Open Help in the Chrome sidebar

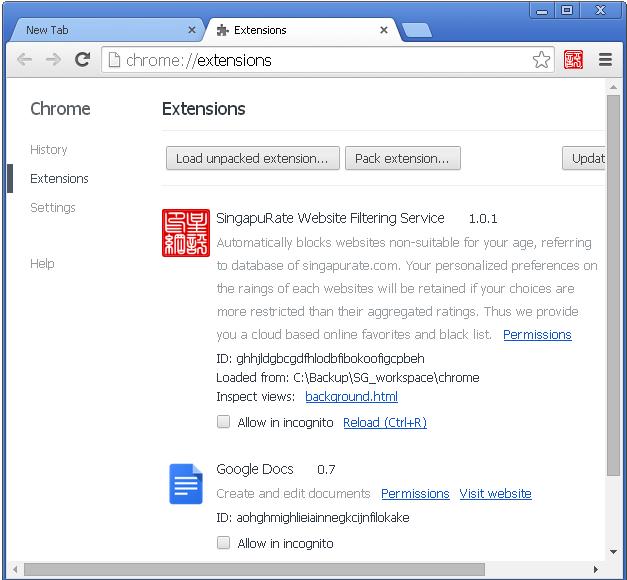pyautogui.click(x=42, y=264)
